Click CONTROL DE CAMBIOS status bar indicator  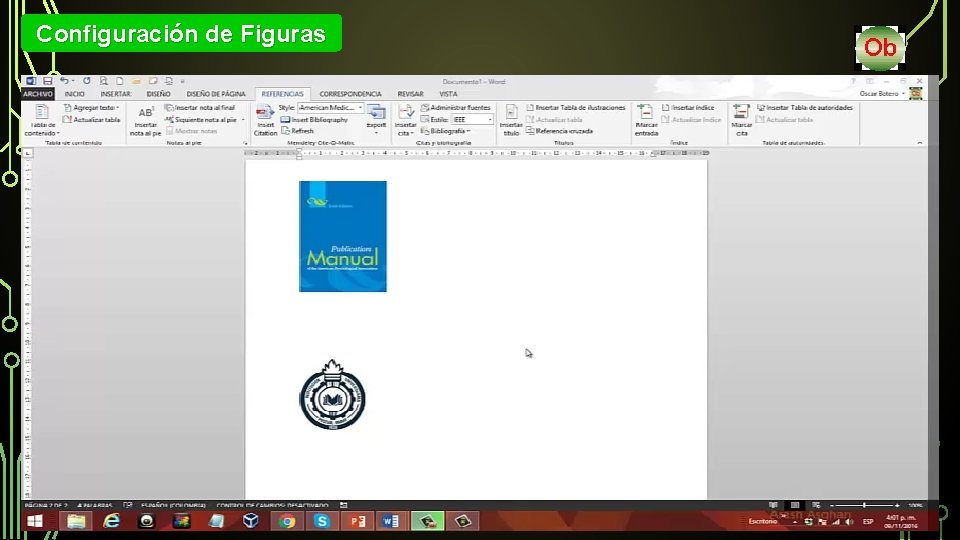pyautogui.click(x=272, y=506)
